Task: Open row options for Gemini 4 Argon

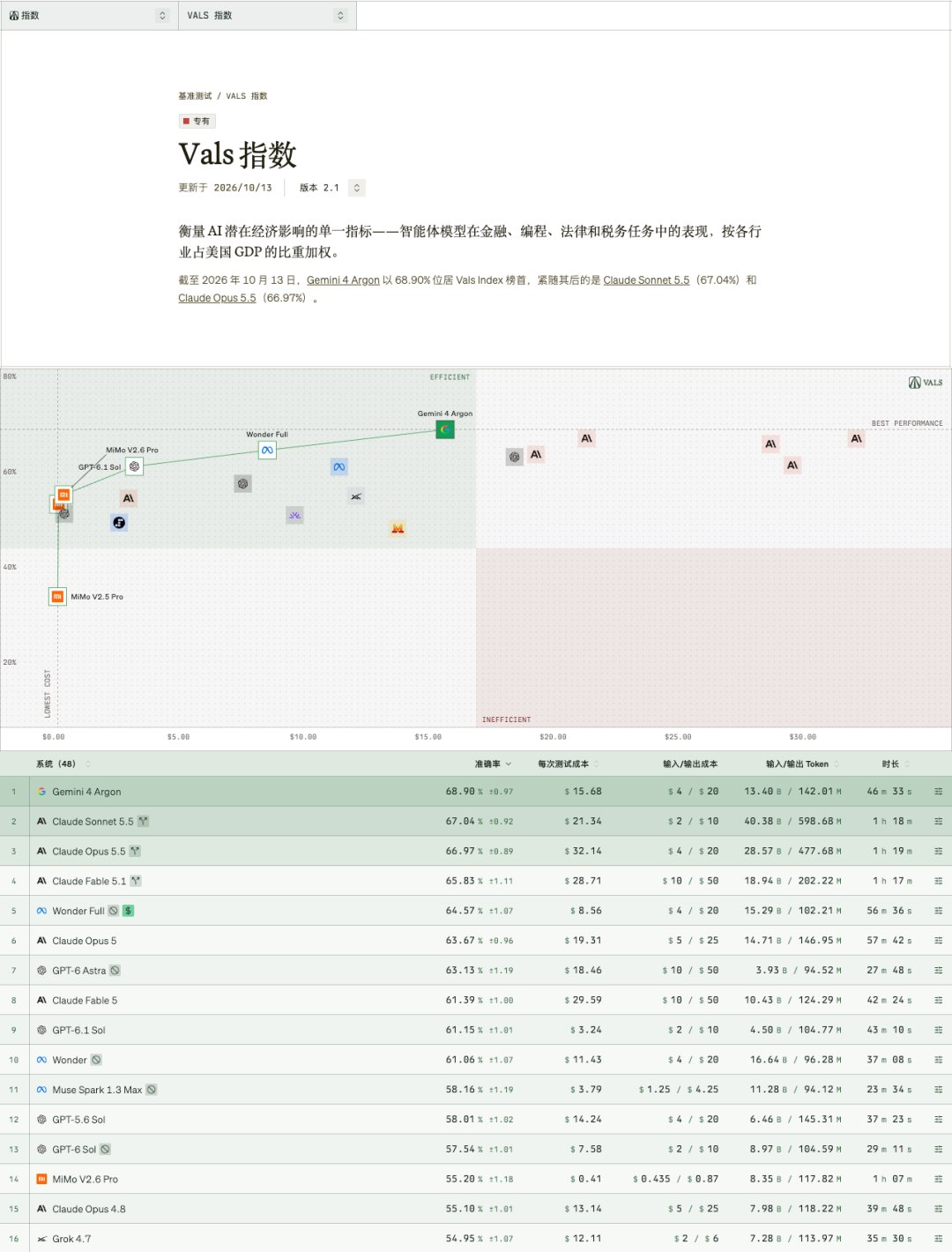Action: pyautogui.click(x=938, y=792)
